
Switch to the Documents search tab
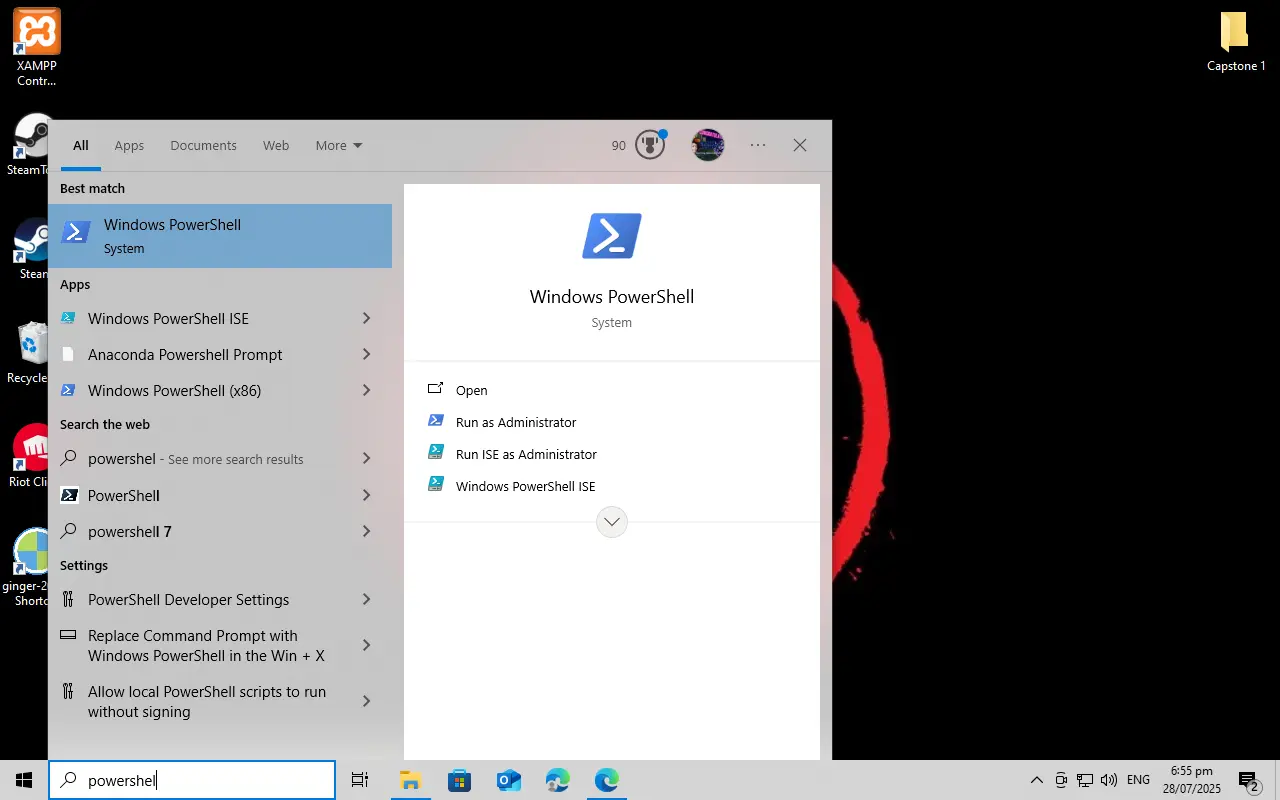click(203, 145)
